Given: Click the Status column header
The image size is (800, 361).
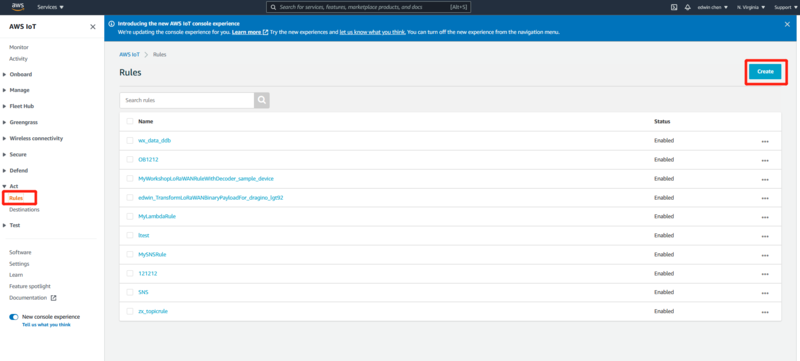Looking at the screenshot, I should click(x=662, y=121).
